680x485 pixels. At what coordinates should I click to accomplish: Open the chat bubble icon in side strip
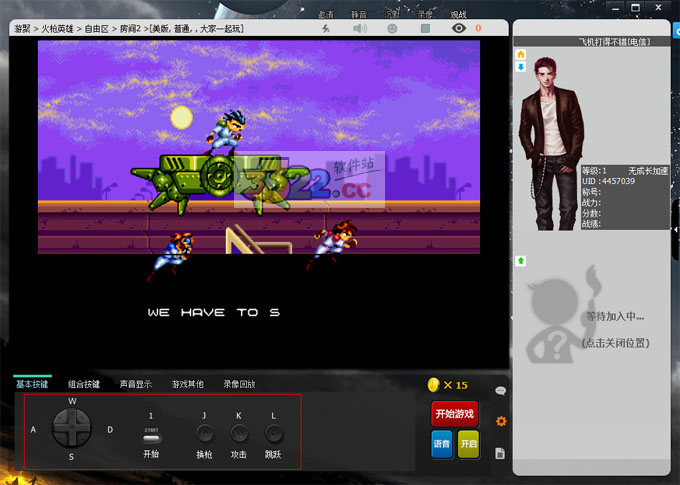click(x=501, y=391)
